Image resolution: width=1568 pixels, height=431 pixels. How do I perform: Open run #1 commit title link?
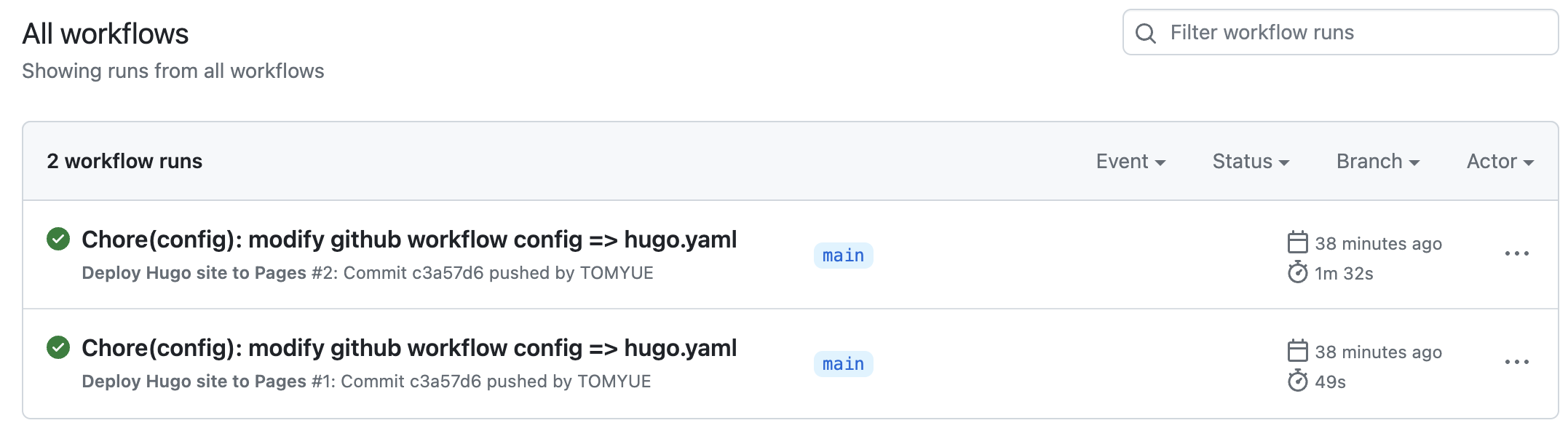409,348
